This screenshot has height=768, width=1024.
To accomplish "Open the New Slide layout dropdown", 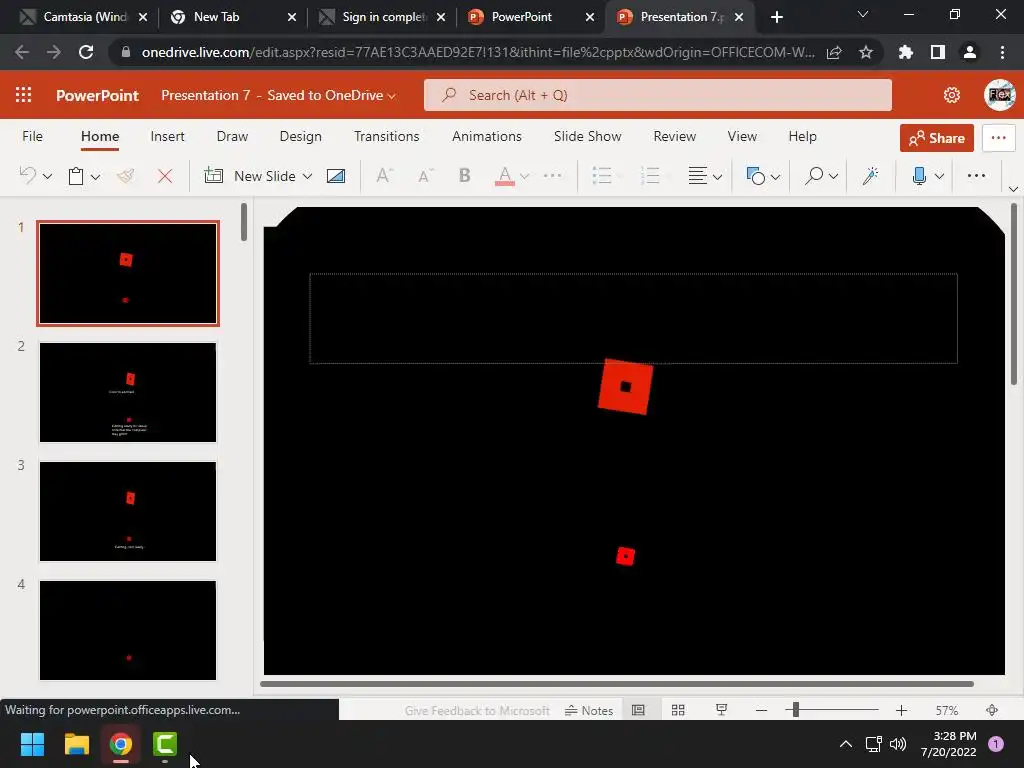I will (308, 176).
